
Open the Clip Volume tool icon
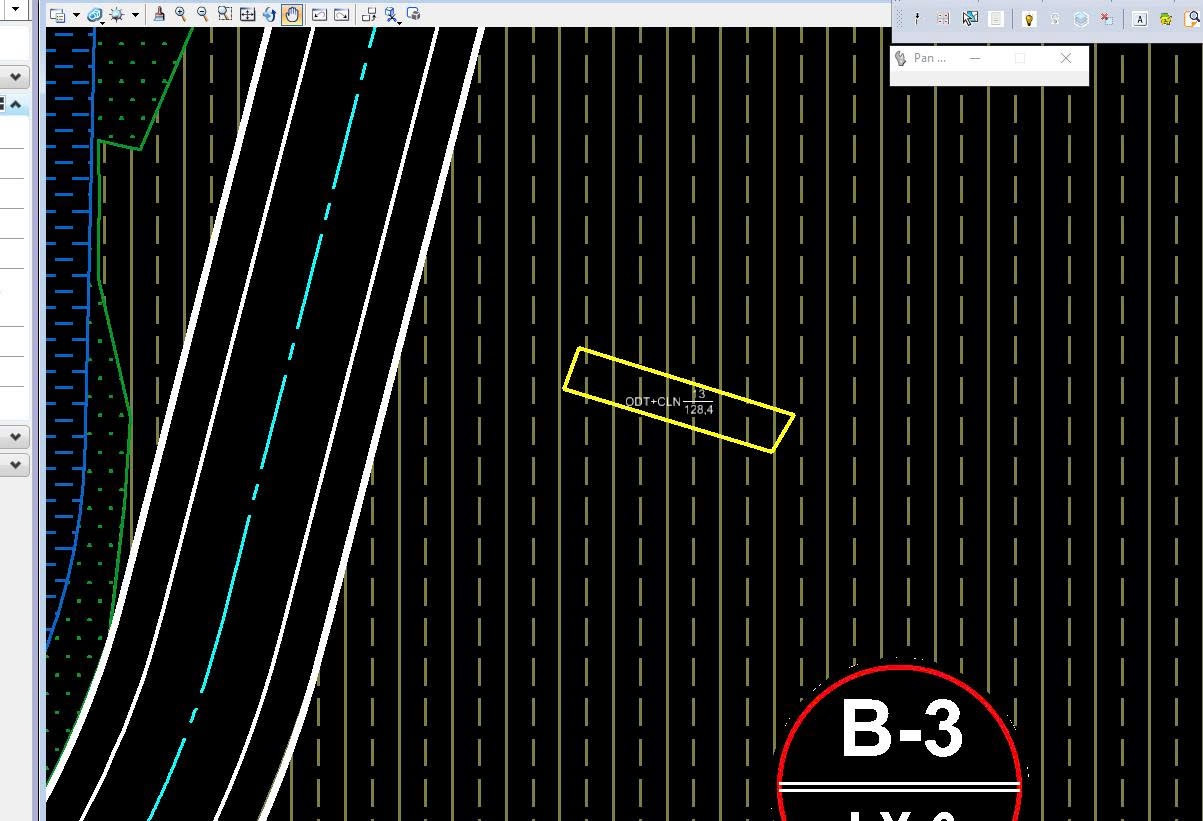[391, 14]
